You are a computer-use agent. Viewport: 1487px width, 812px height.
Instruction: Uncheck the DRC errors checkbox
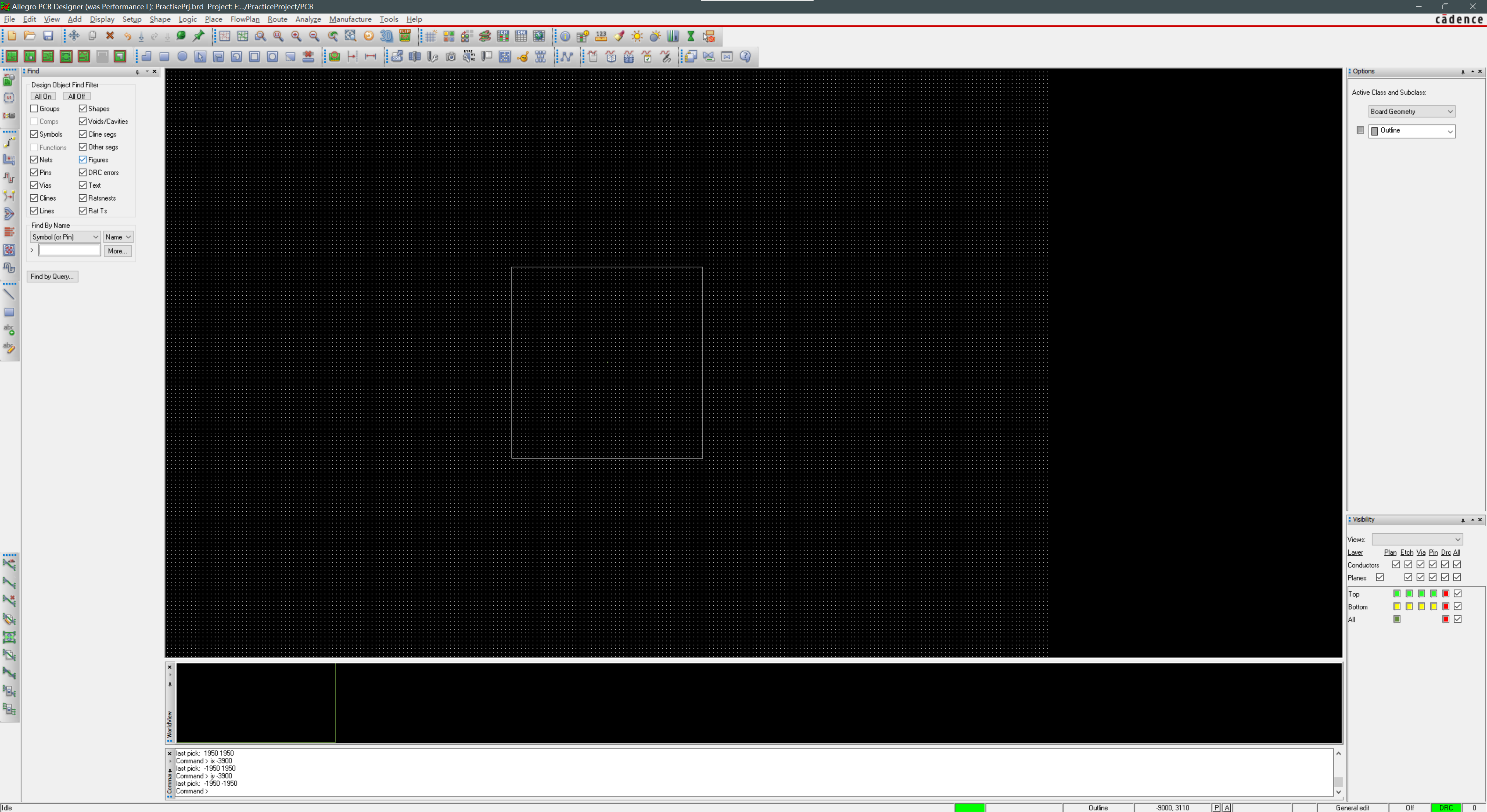tap(82, 173)
